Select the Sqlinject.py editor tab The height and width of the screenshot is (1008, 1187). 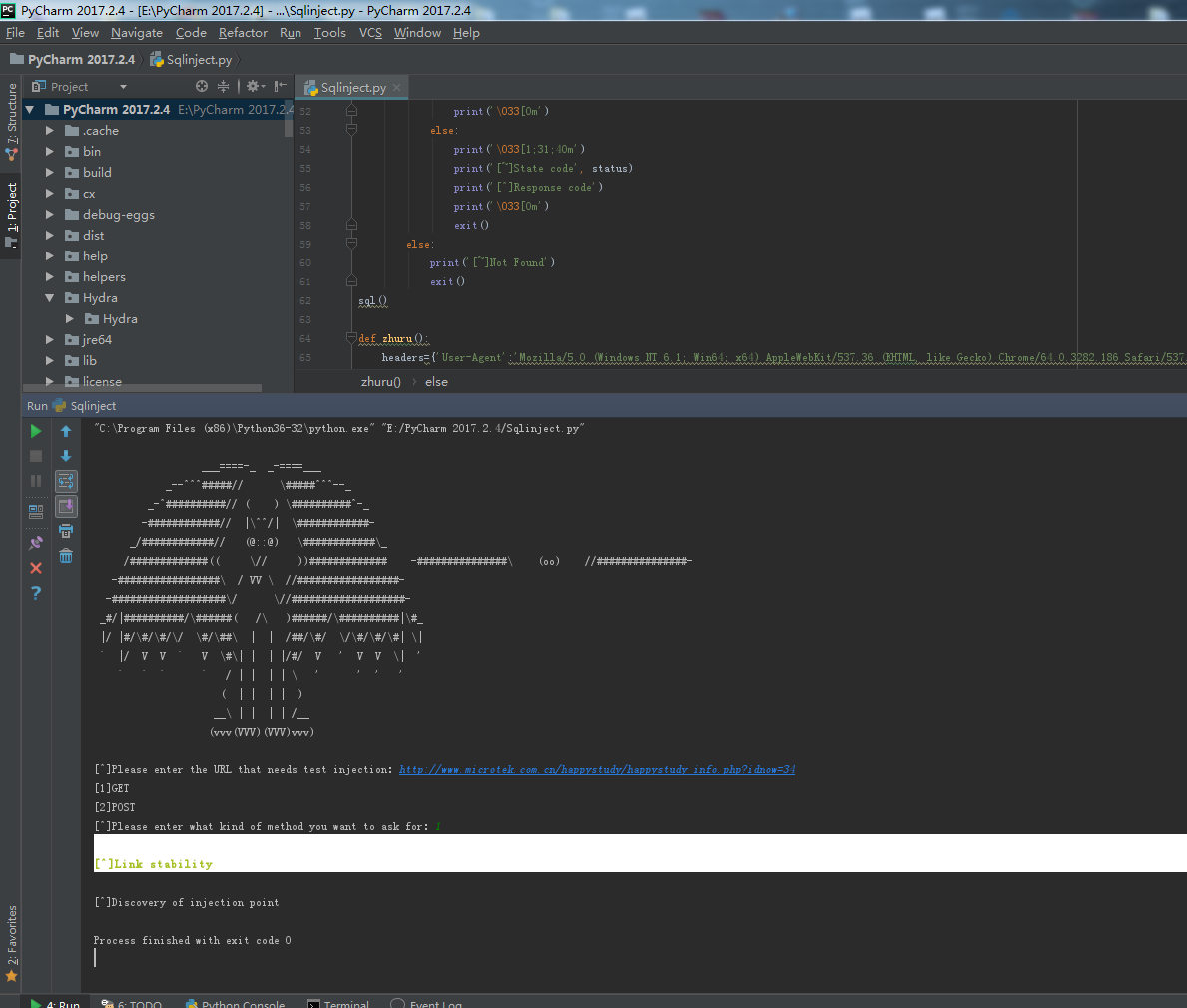pos(352,87)
